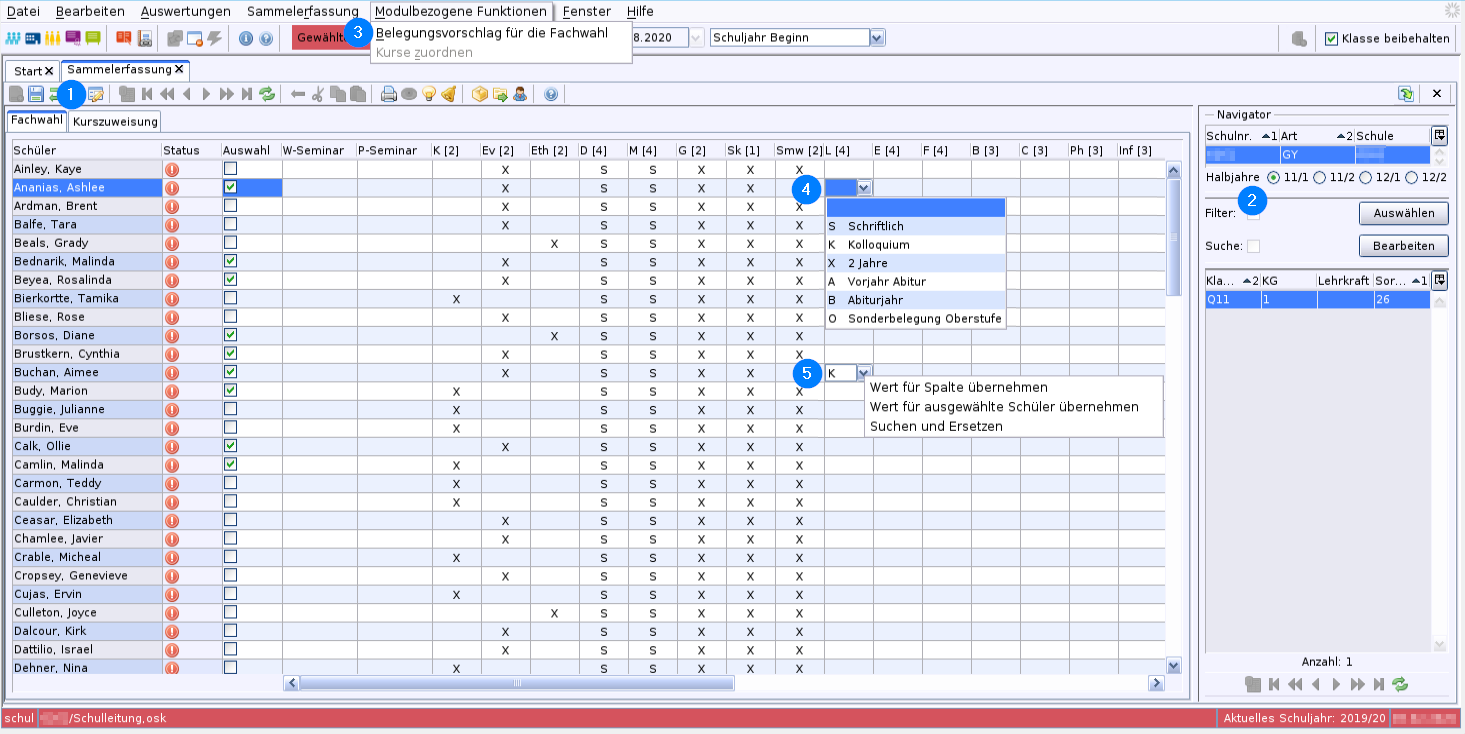The image size is (1465, 734).
Task: Check the Auswahl box for Balfe, Tara
Action: [230, 223]
